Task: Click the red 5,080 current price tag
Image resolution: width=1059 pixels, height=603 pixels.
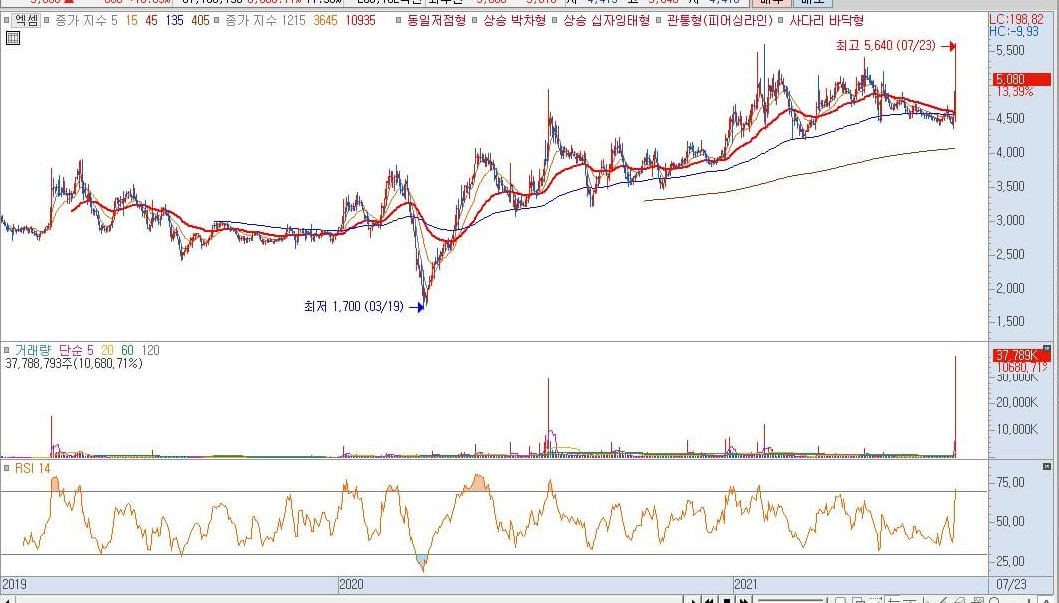Action: coord(1020,79)
